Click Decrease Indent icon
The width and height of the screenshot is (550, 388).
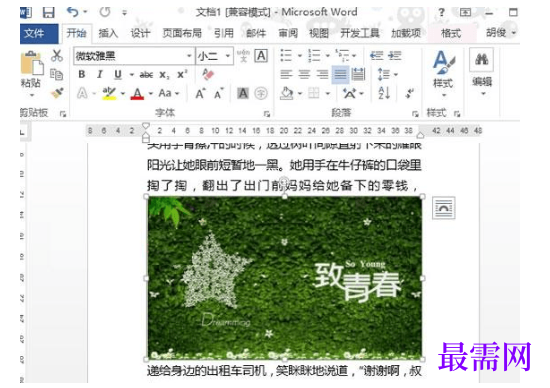376,55
